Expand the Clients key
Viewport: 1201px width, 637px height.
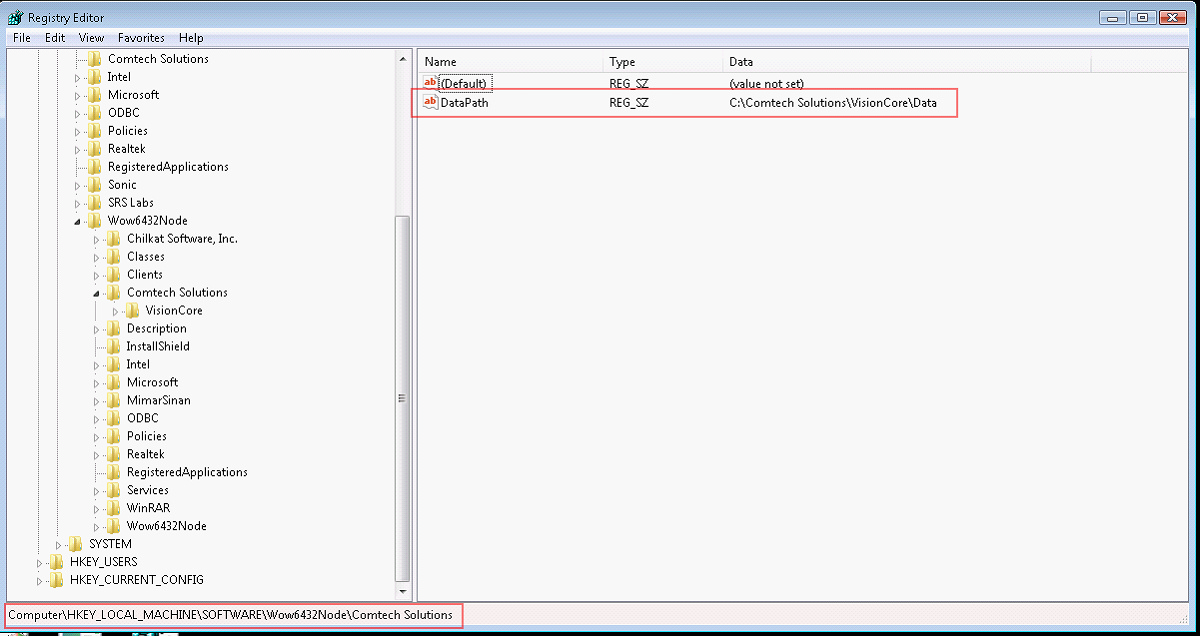pyautogui.click(x=98, y=275)
